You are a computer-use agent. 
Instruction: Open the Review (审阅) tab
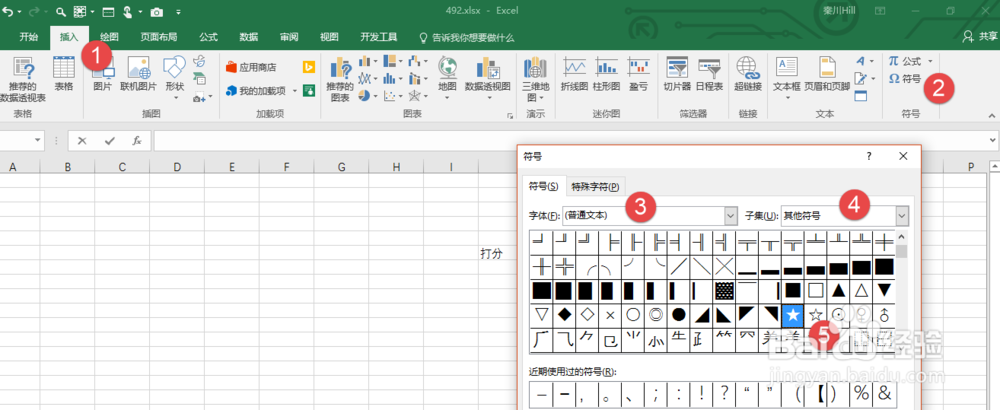click(x=289, y=37)
